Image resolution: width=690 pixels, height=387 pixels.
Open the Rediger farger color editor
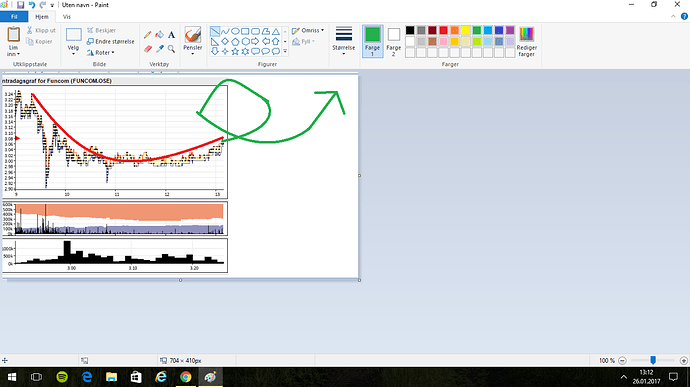(x=526, y=41)
